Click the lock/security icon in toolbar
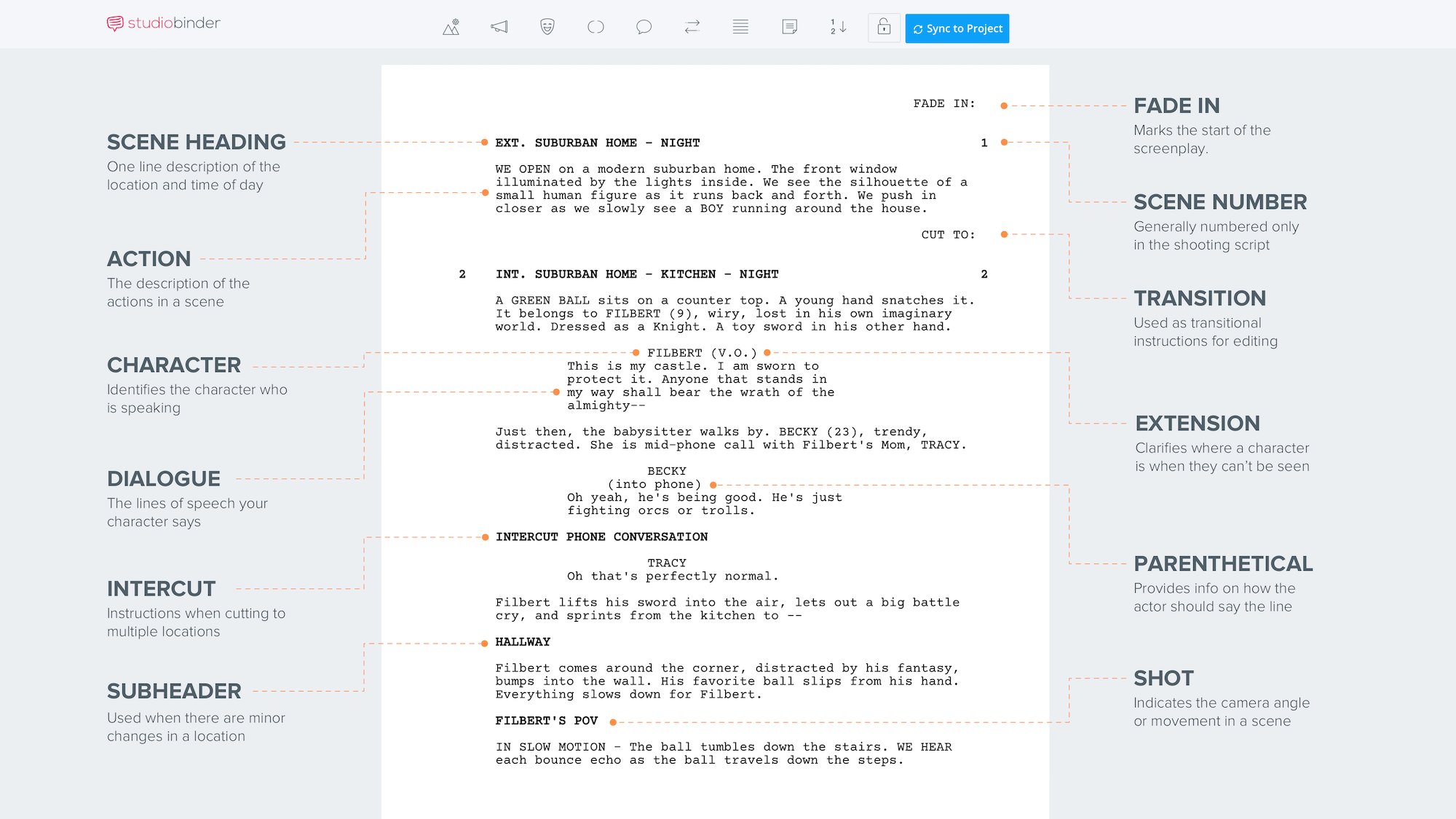1456x819 pixels. (x=882, y=28)
